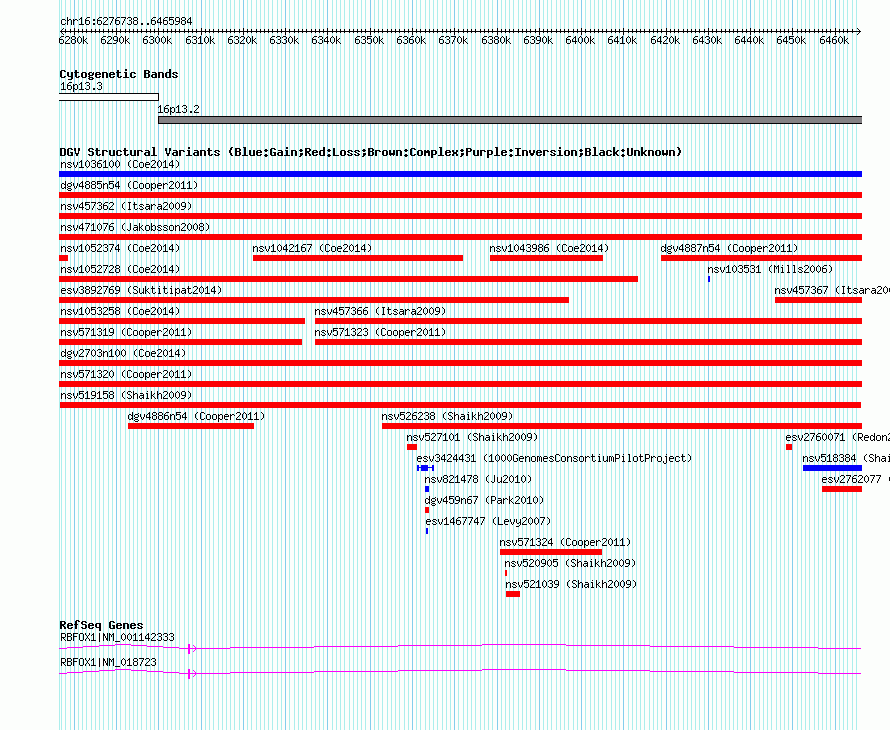
Task: Click the nsv571324 (Cooper2011) label
Action: click(x=565, y=542)
